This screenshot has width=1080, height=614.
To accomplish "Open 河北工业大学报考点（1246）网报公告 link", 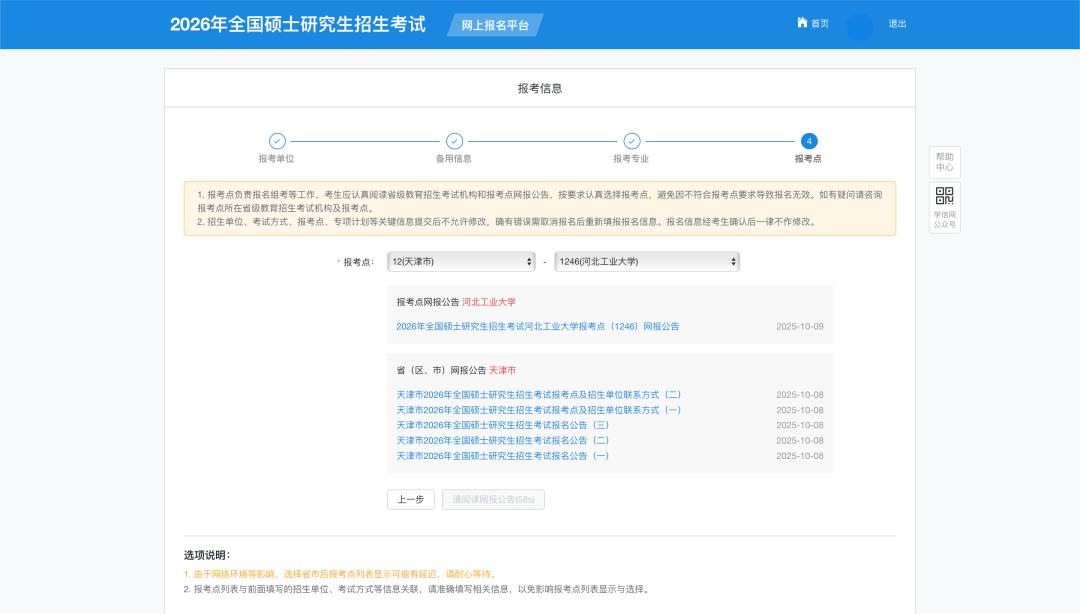I will tap(537, 326).
